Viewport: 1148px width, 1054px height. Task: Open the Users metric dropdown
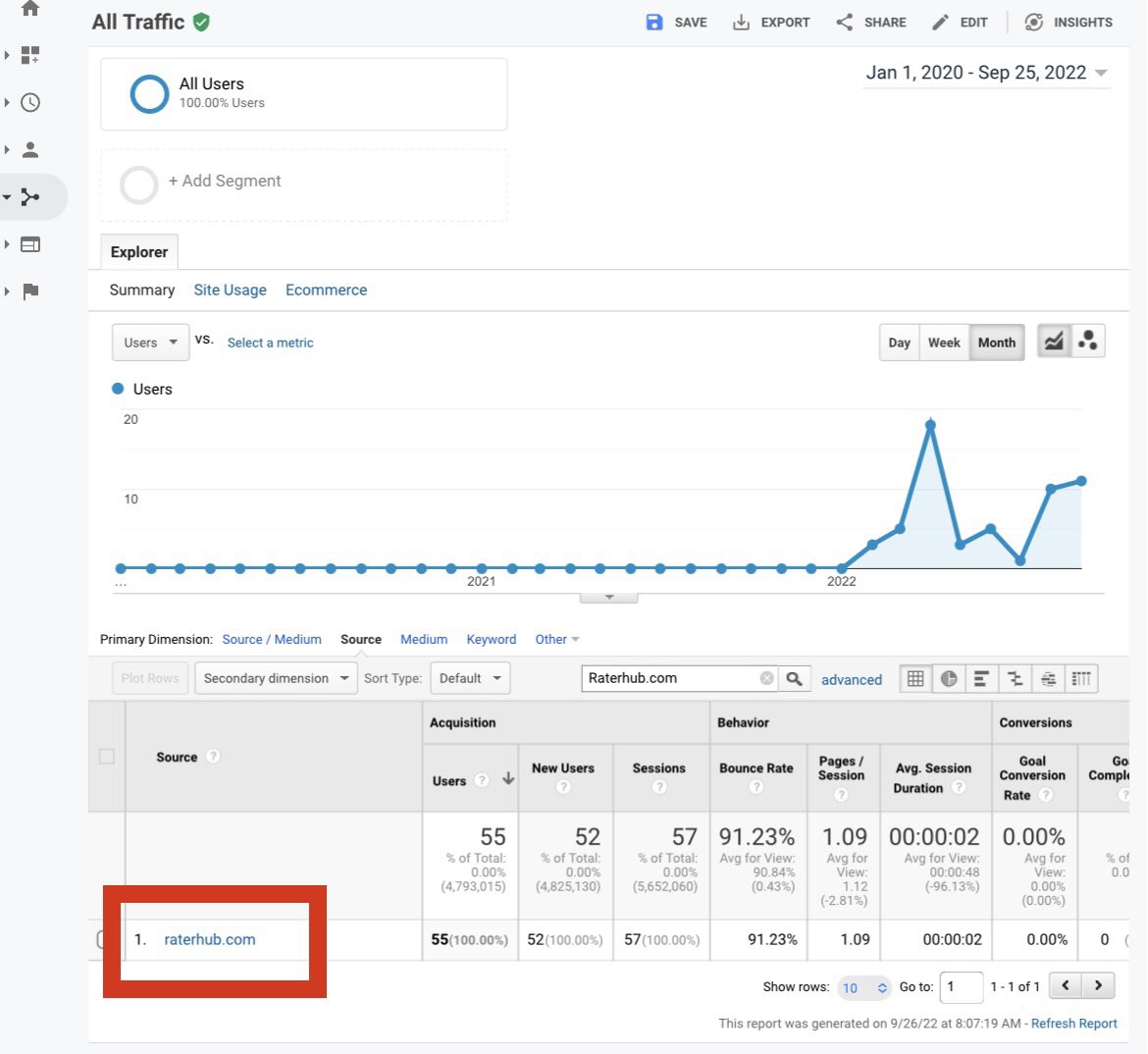[x=151, y=343]
